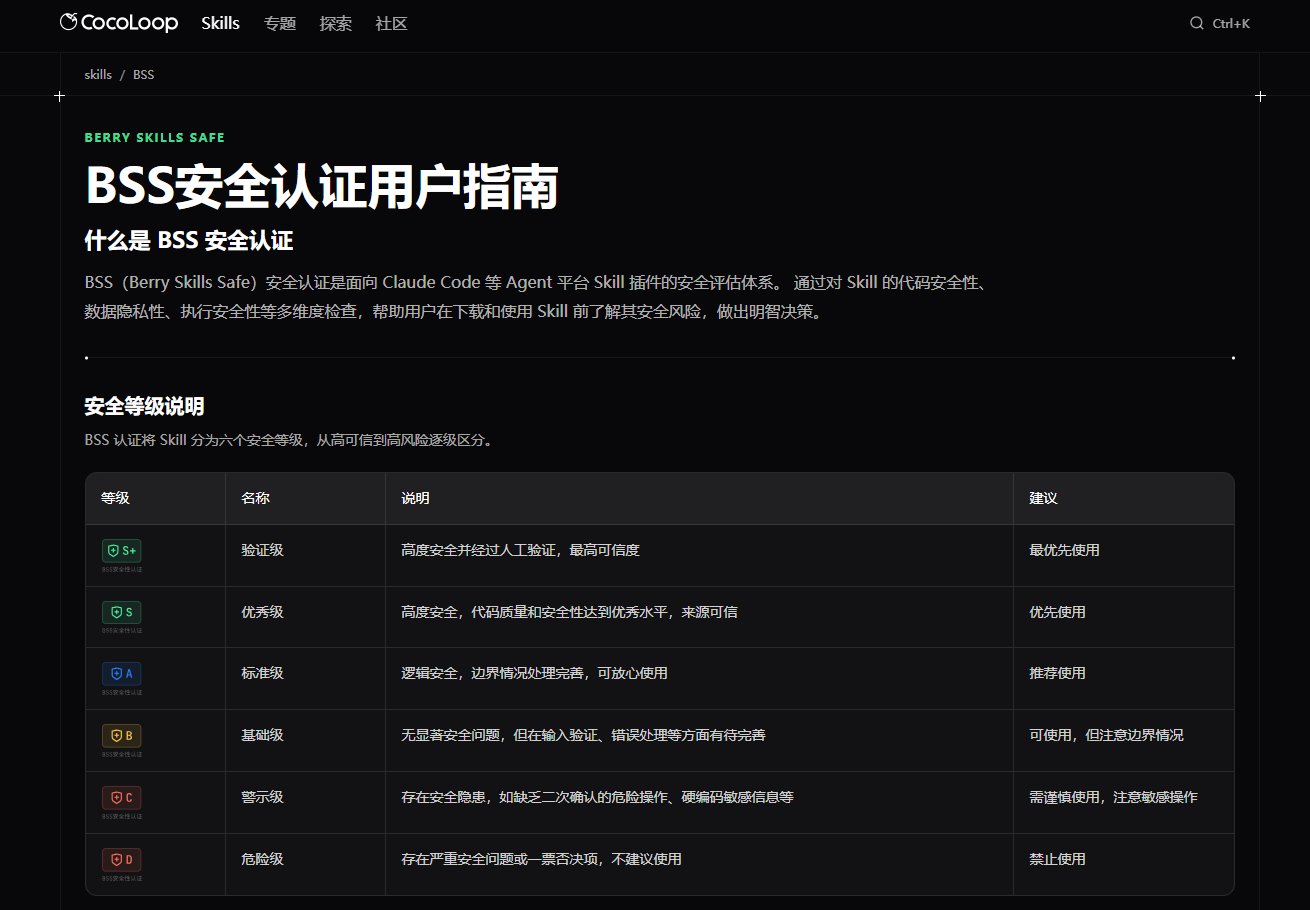Image resolution: width=1310 pixels, height=910 pixels.
Task: Click the BERRY SKILLS SAFE label
Action: (155, 137)
